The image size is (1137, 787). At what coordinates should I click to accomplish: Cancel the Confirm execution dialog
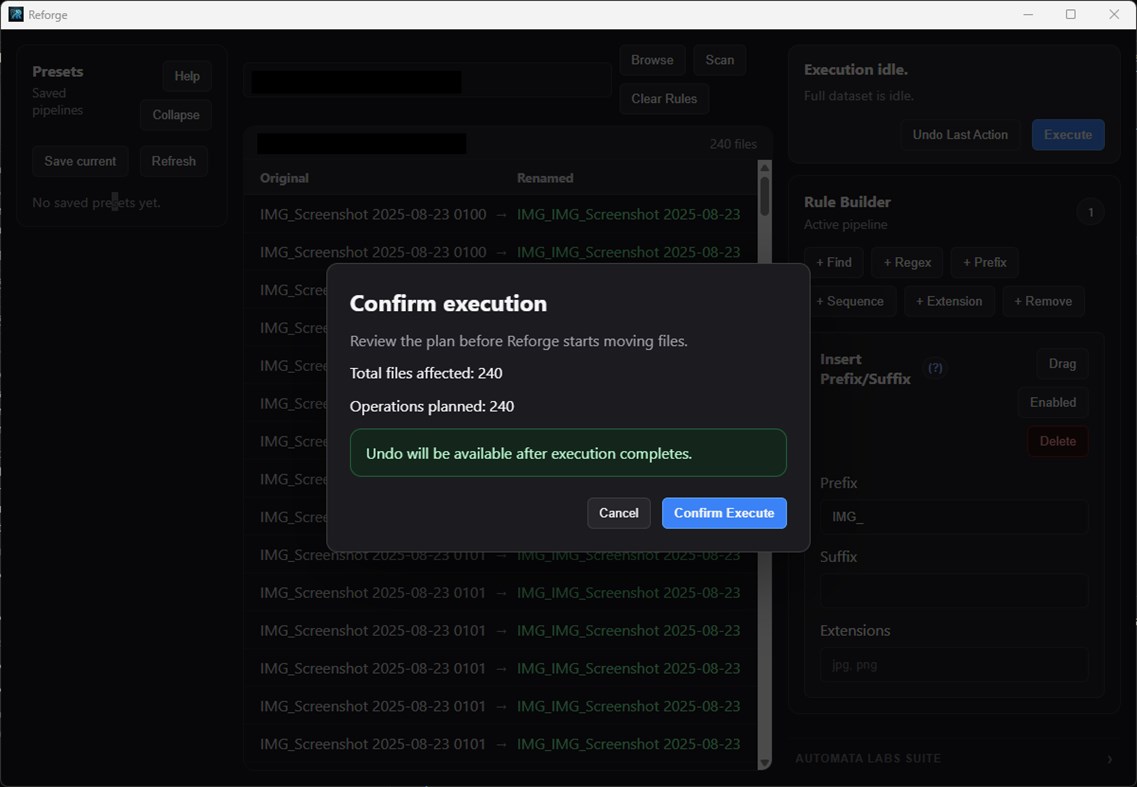618,513
